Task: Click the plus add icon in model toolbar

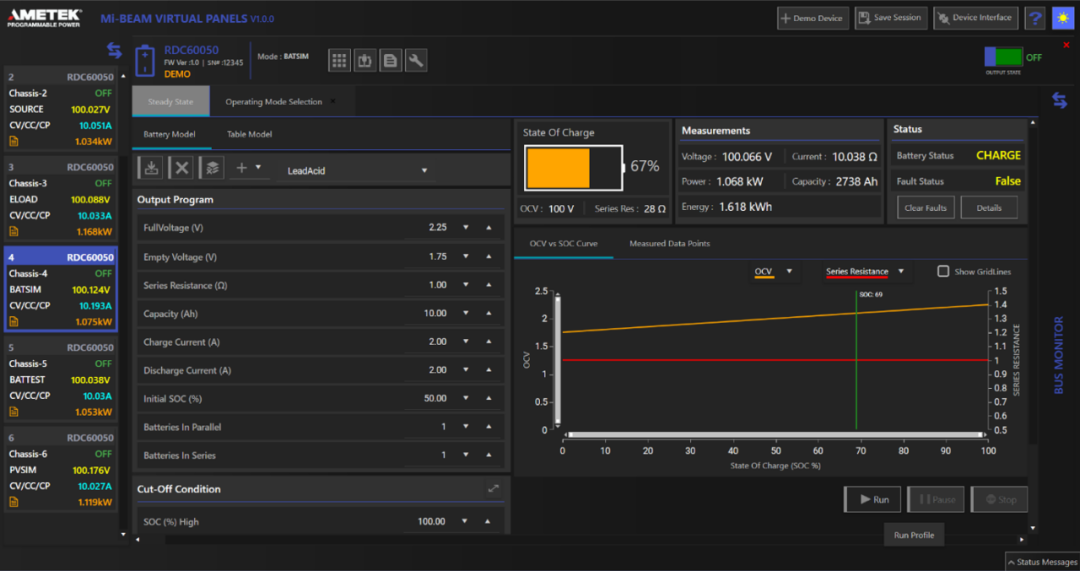Action: click(242, 167)
